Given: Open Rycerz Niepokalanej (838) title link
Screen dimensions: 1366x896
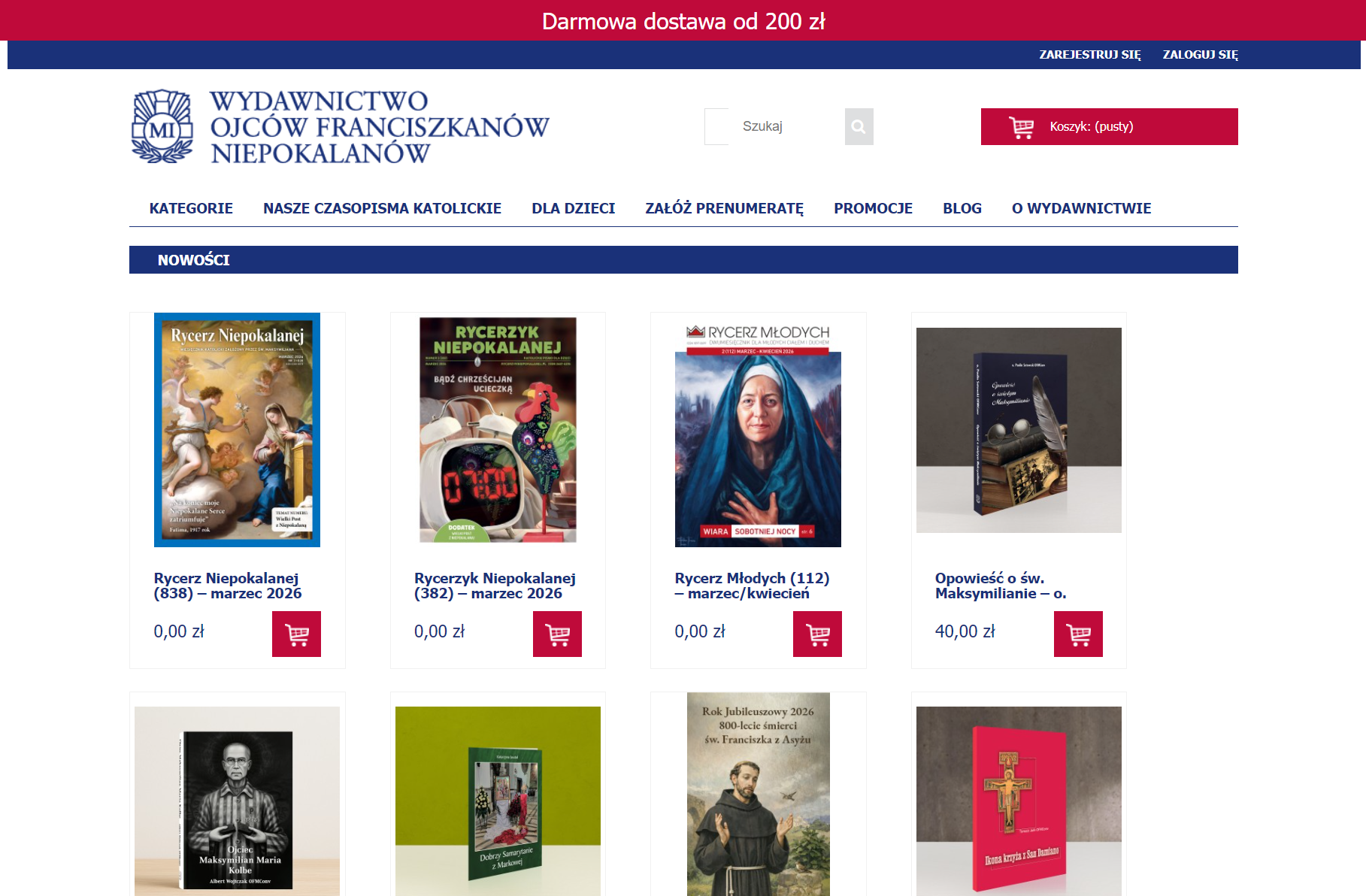Looking at the screenshot, I should point(228,586).
